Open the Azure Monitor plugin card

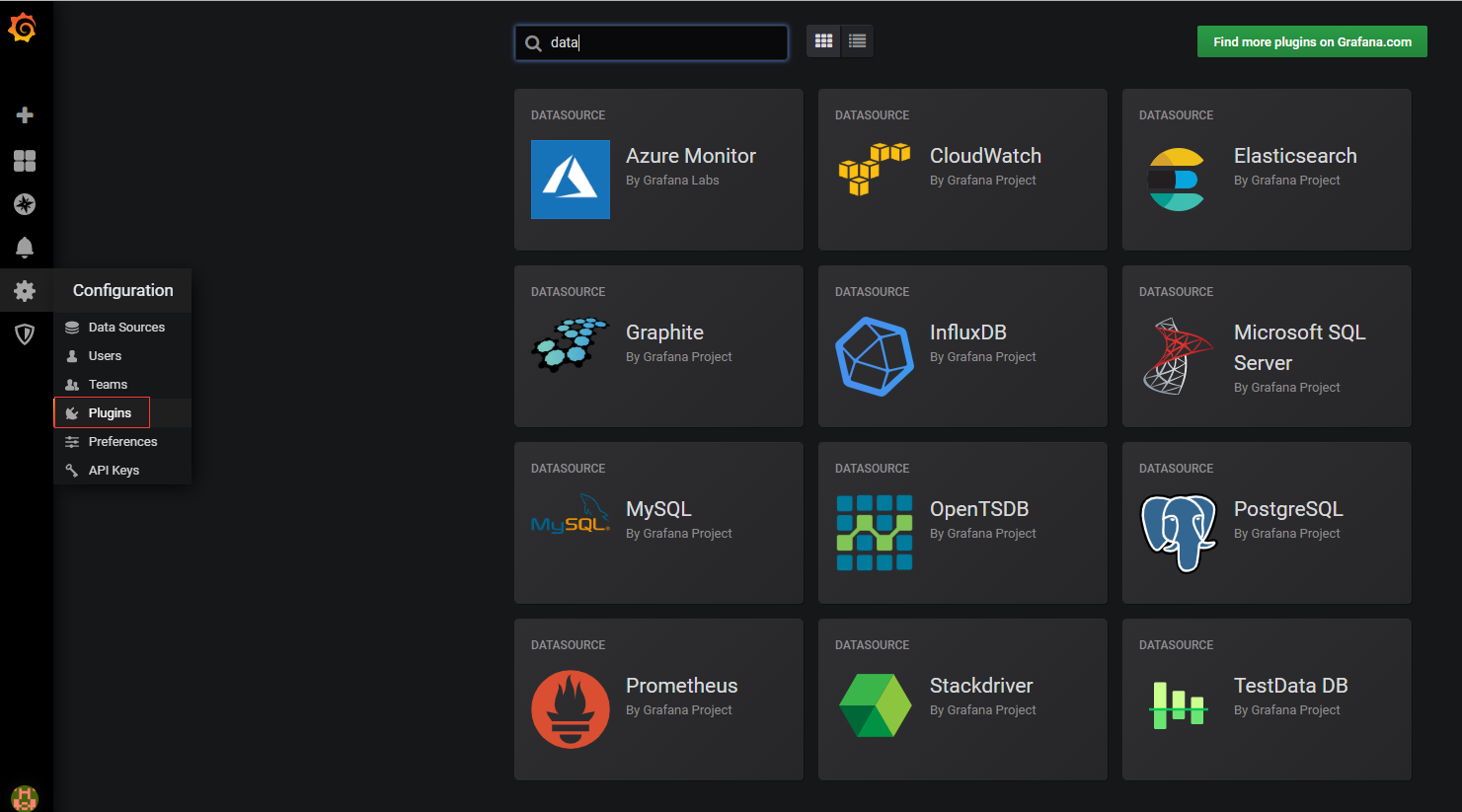tap(657, 169)
